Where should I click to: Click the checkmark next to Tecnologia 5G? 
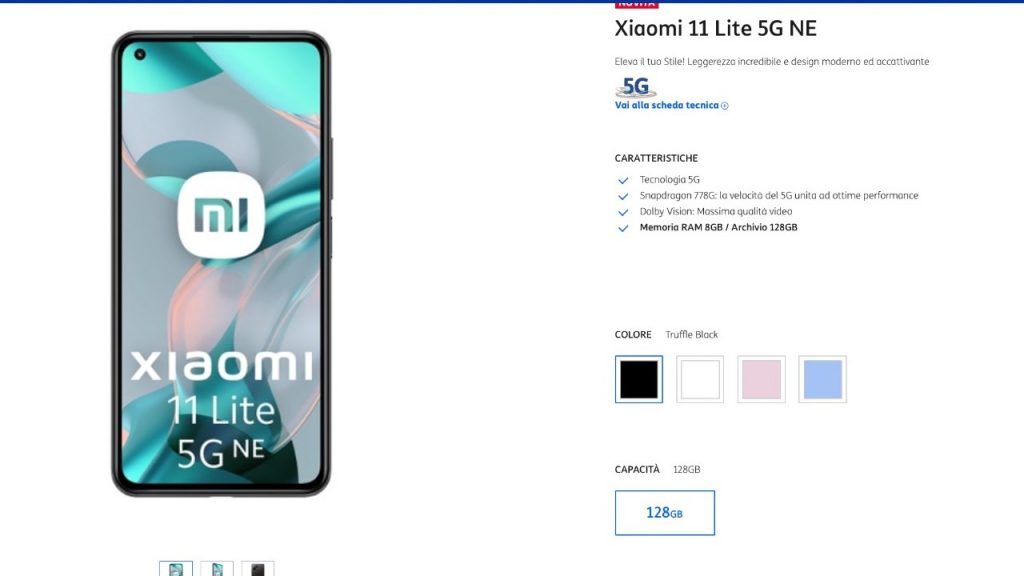tap(623, 180)
